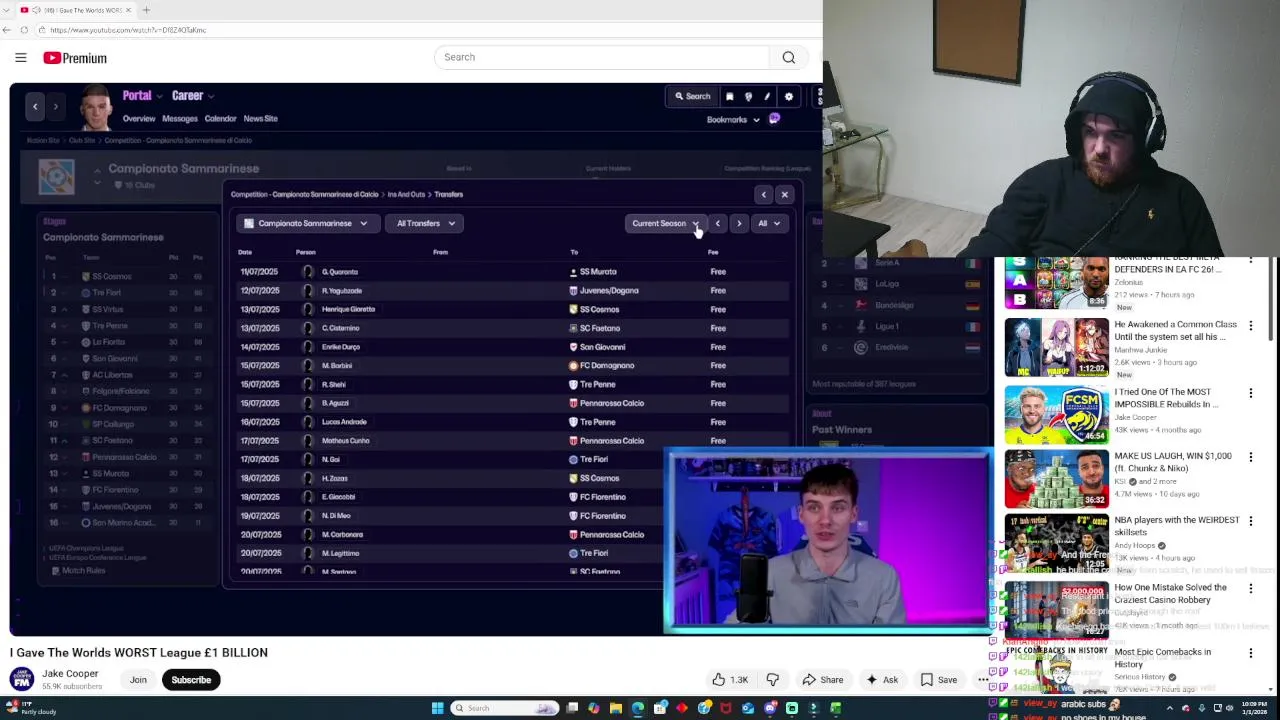The width and height of the screenshot is (1280, 720).
Task: Click the YouTube sidebar scrollbar
Action: pos(1273,300)
